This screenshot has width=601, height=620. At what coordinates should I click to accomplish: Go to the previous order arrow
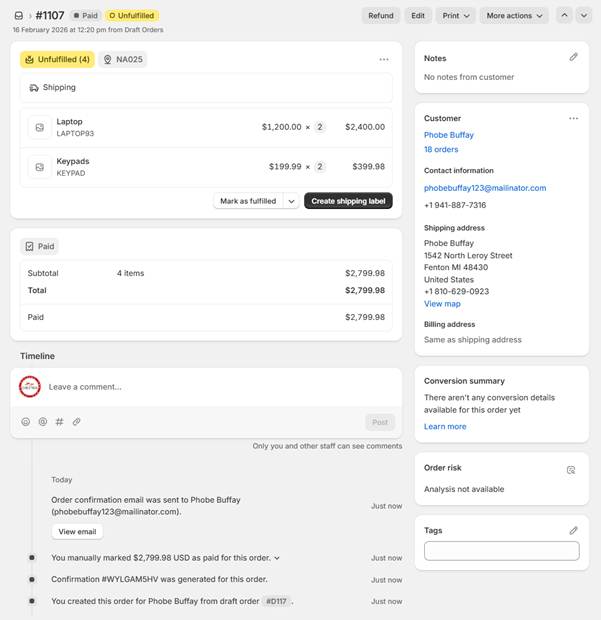click(x=564, y=16)
